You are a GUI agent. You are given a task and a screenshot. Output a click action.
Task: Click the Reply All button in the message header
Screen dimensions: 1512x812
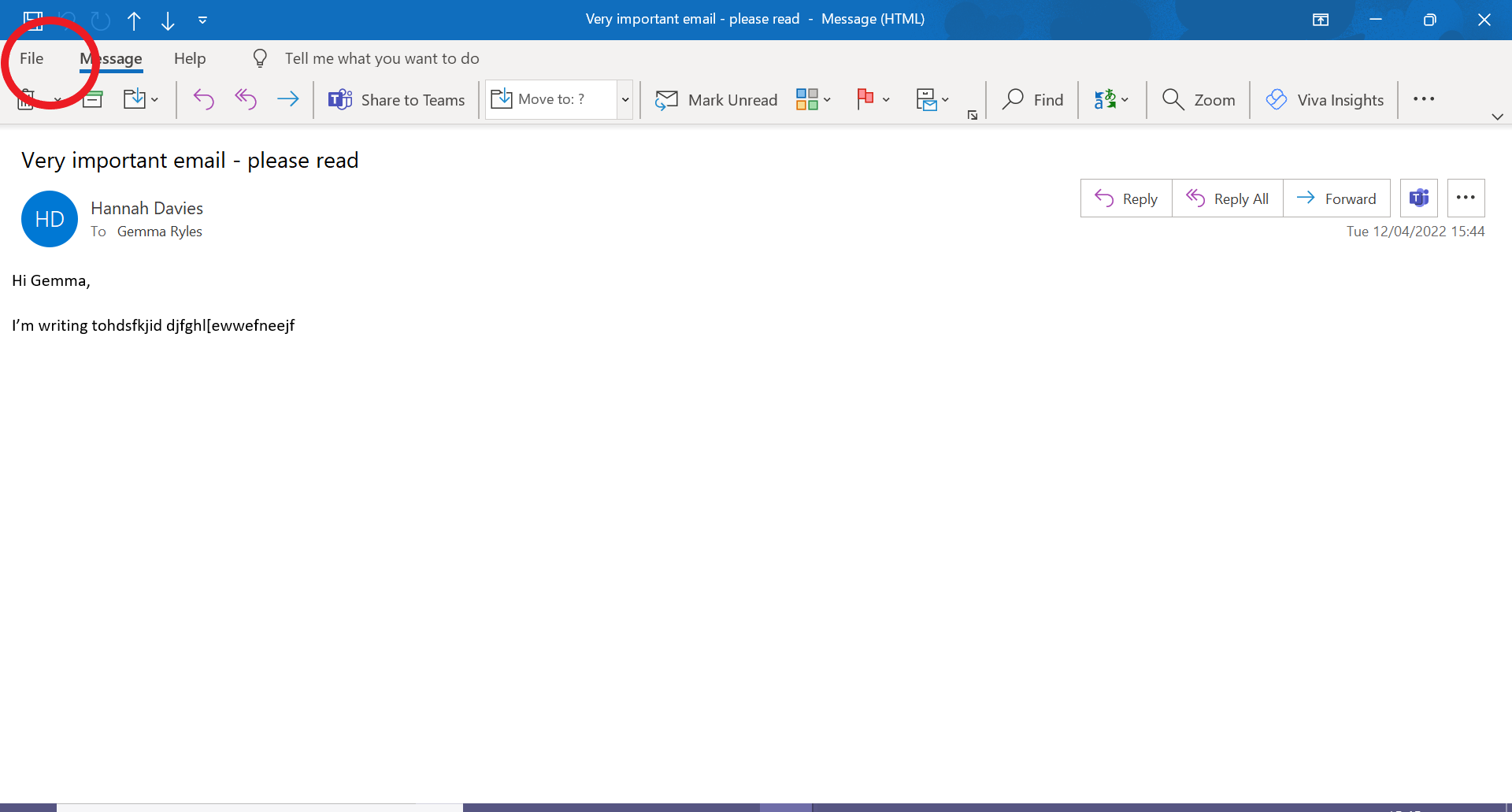1228,198
